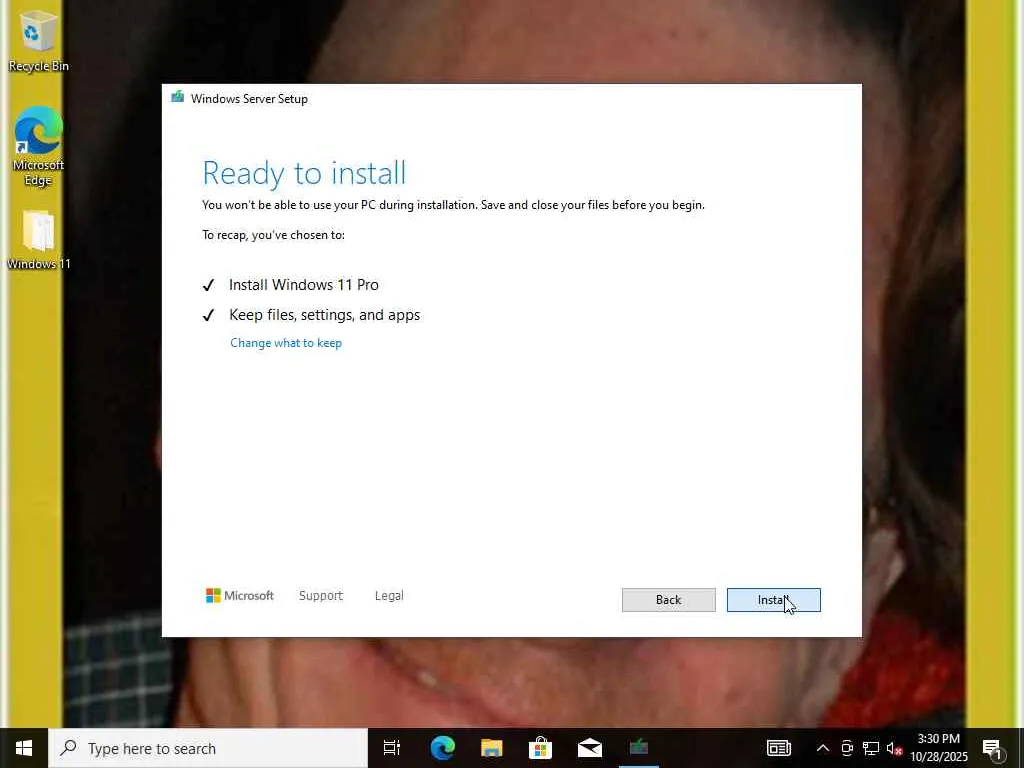Click the Windows Server Setup title text
Viewport: 1024px width, 768px height.
(x=249, y=99)
